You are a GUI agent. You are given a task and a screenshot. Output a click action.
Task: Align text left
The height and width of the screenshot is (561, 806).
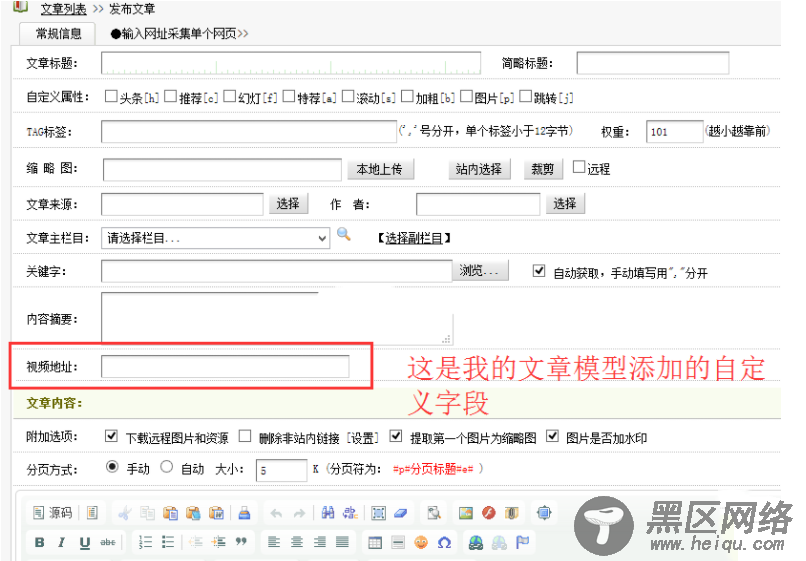coord(274,542)
